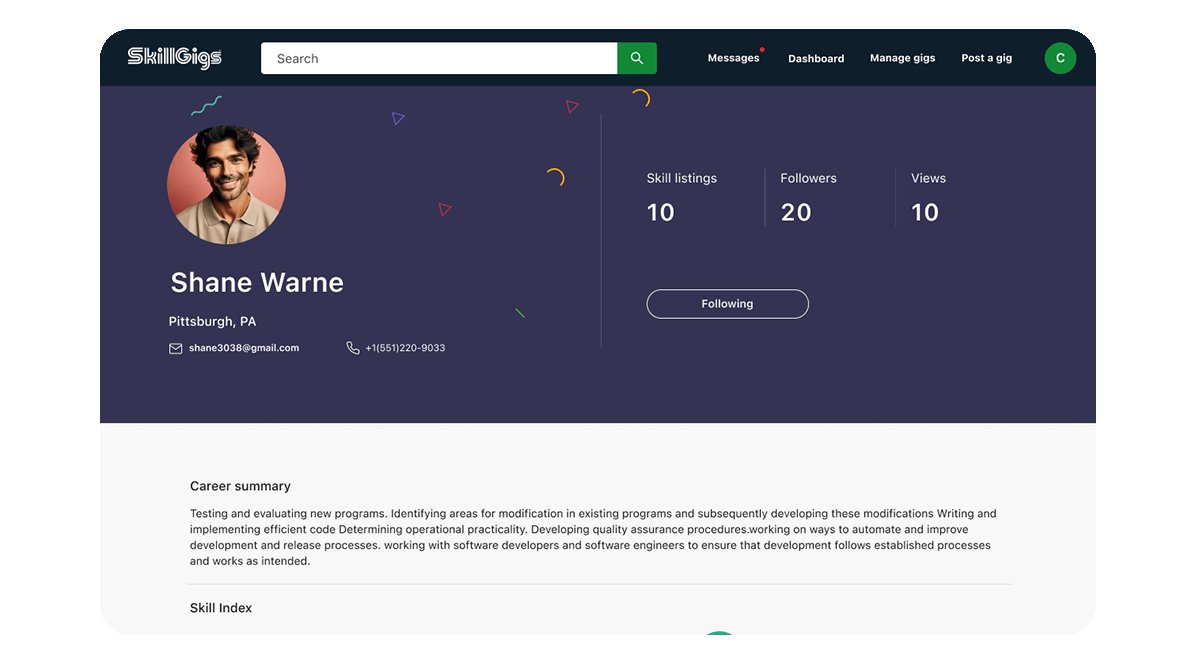1195x662 pixels.
Task: Click the envelope icon beside the email
Action: (x=176, y=348)
